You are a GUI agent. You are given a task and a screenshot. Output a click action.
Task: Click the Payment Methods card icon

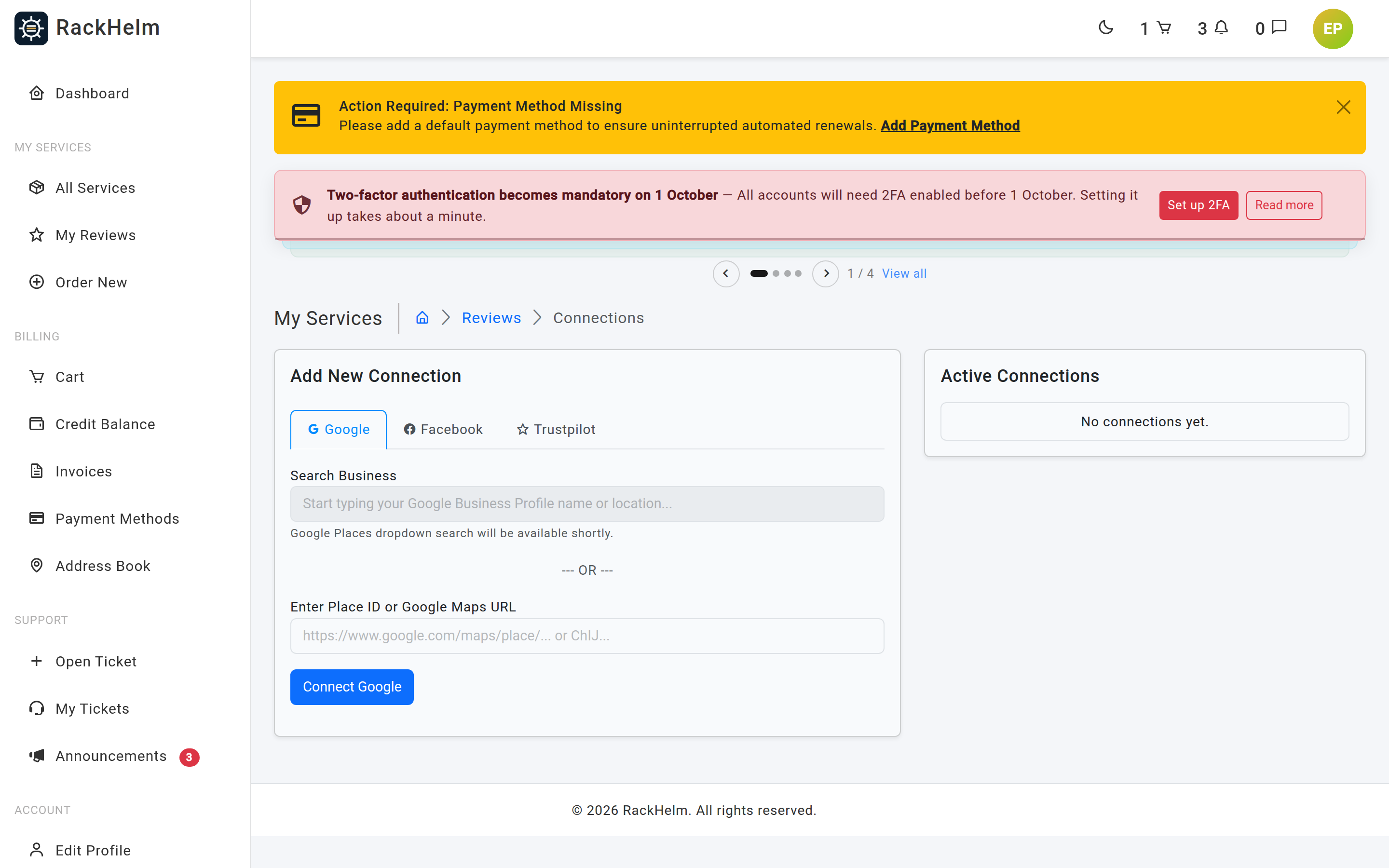pos(37,518)
